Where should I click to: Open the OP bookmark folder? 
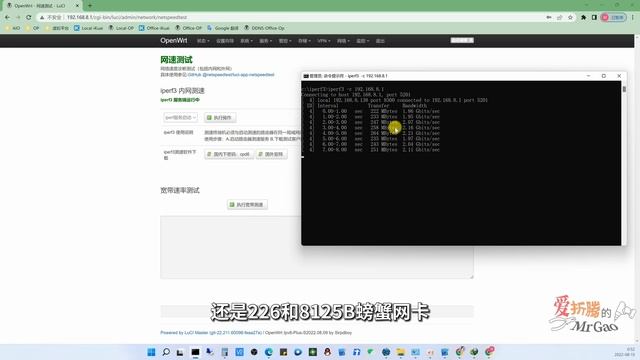click(x=32, y=28)
